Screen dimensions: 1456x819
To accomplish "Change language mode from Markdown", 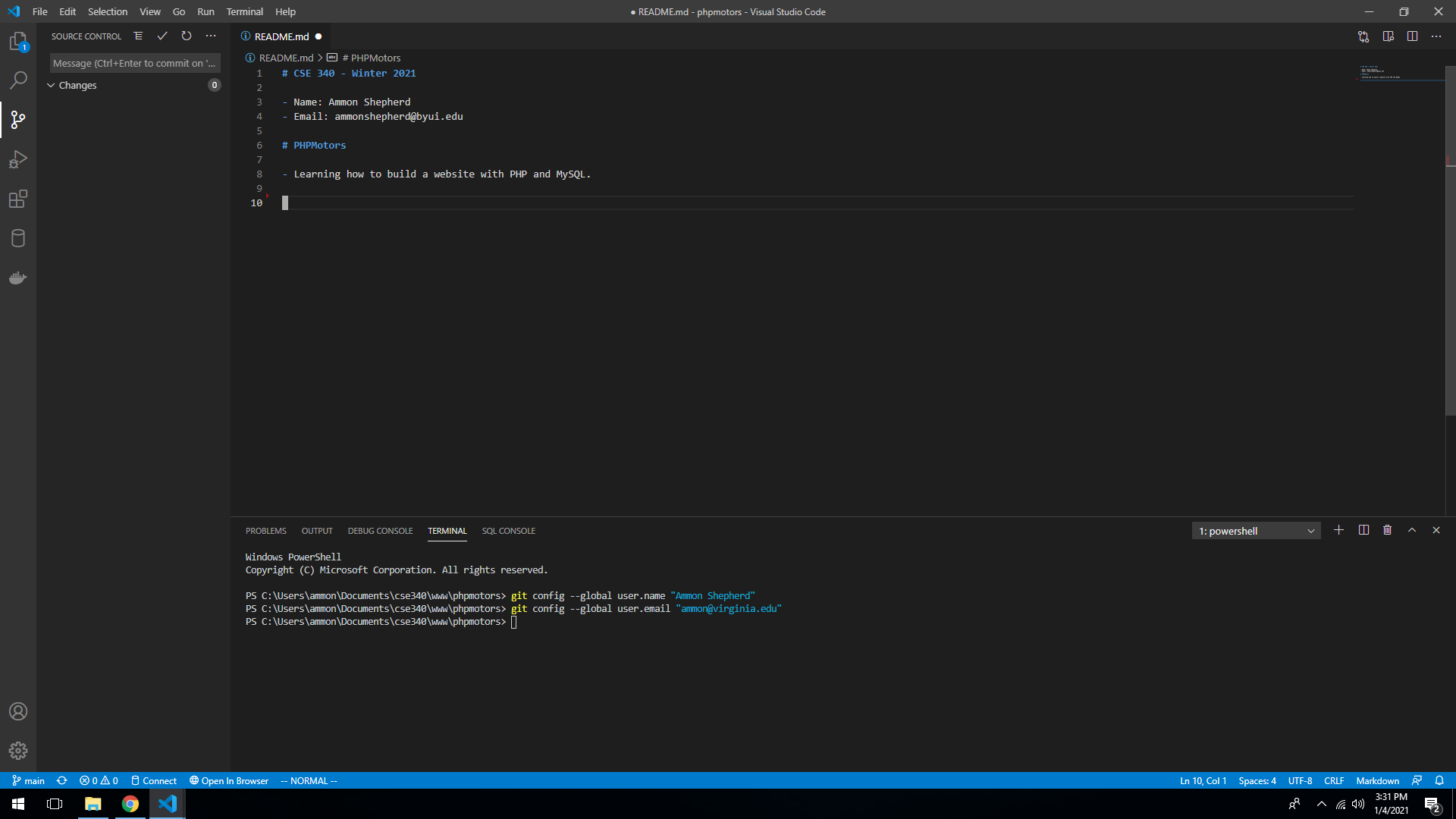I will tap(1377, 780).
